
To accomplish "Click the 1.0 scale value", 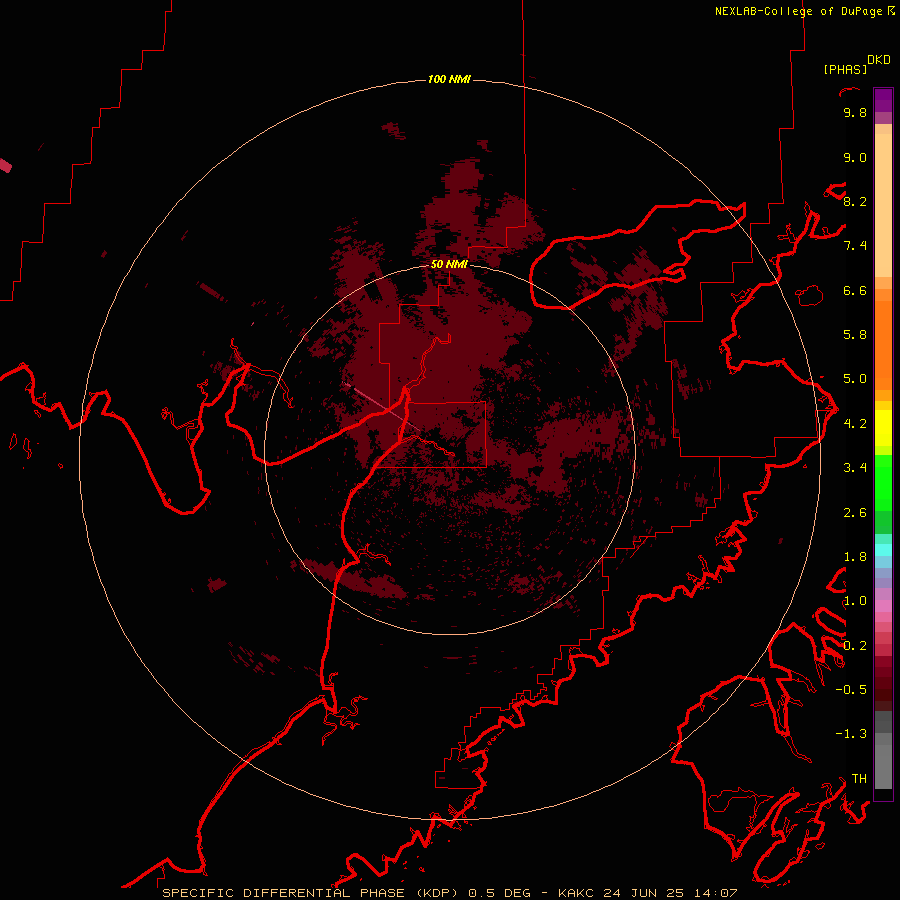I will 855,601.
